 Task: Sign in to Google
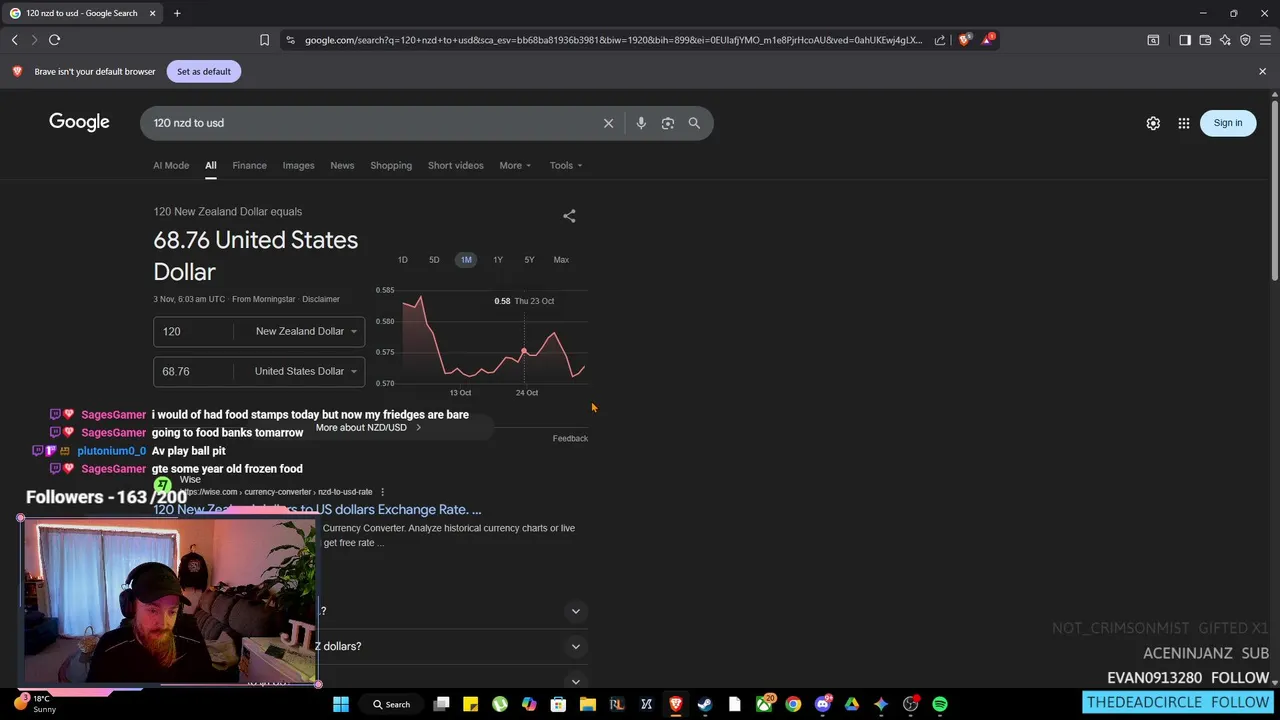click(x=1228, y=123)
